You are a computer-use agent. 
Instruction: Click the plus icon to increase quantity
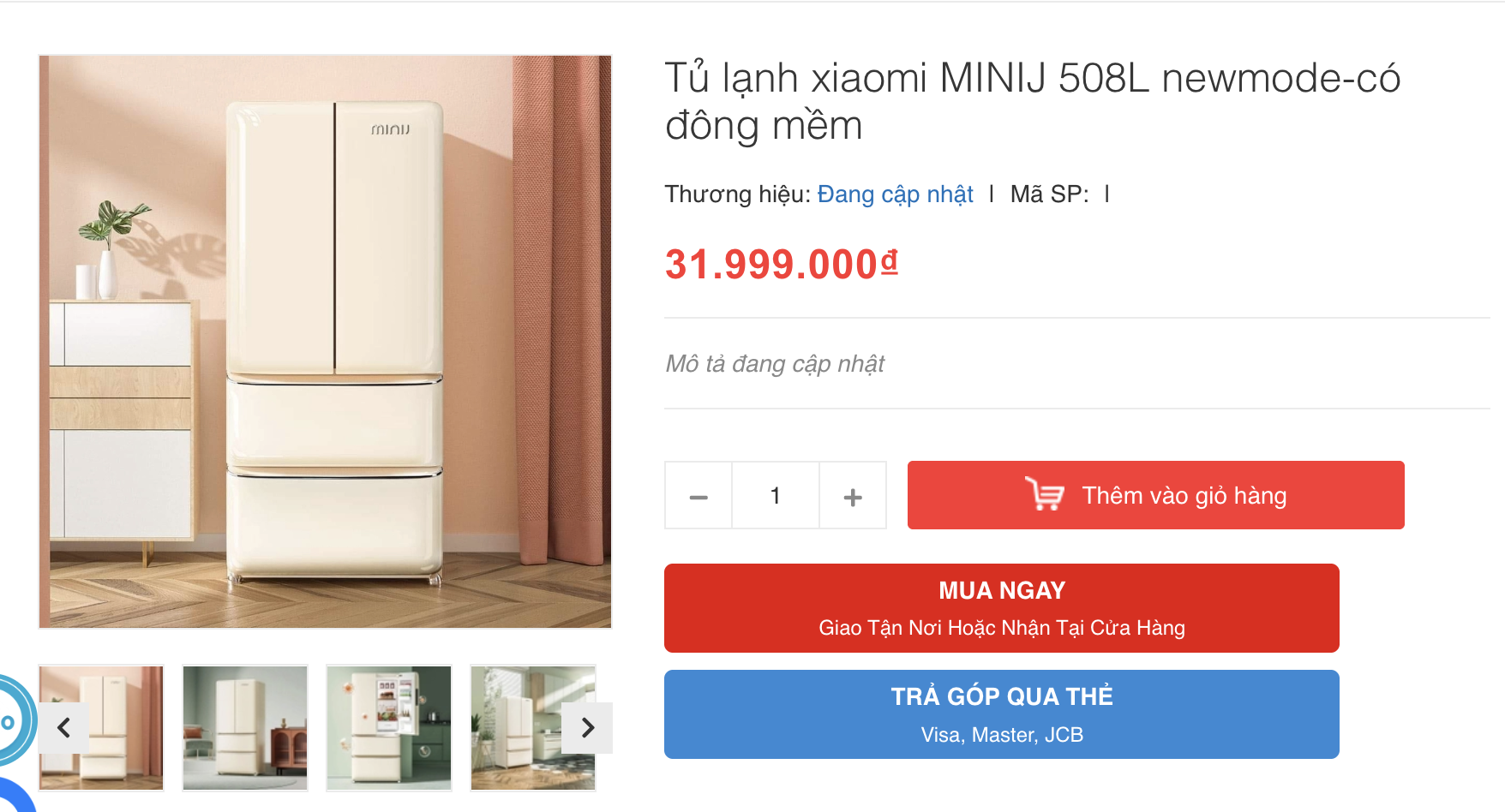click(x=852, y=495)
